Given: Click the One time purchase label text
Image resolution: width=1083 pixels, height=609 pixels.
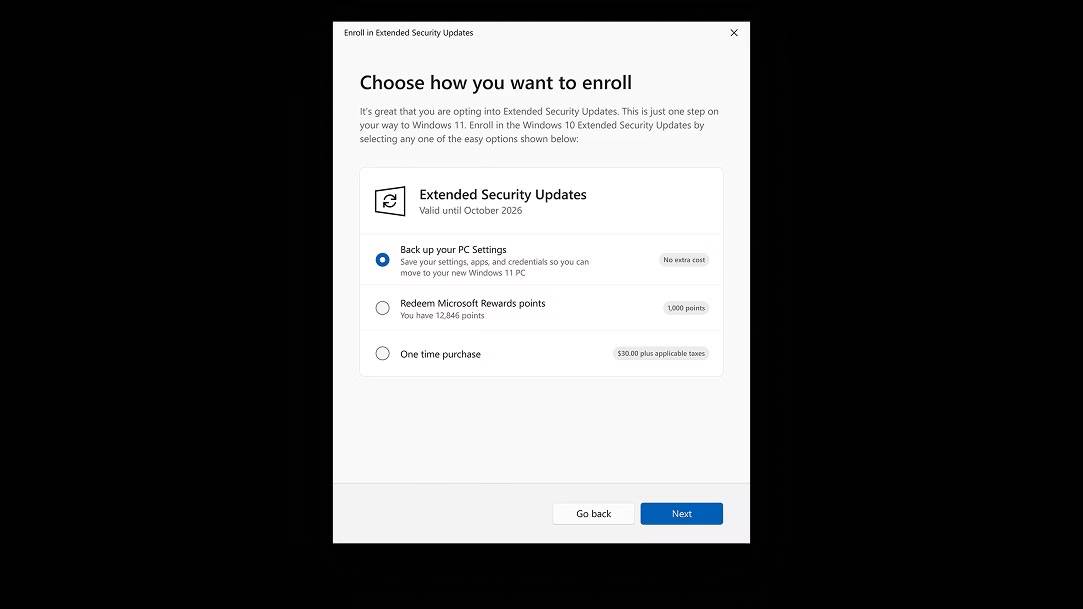Looking at the screenshot, I should coord(440,354).
